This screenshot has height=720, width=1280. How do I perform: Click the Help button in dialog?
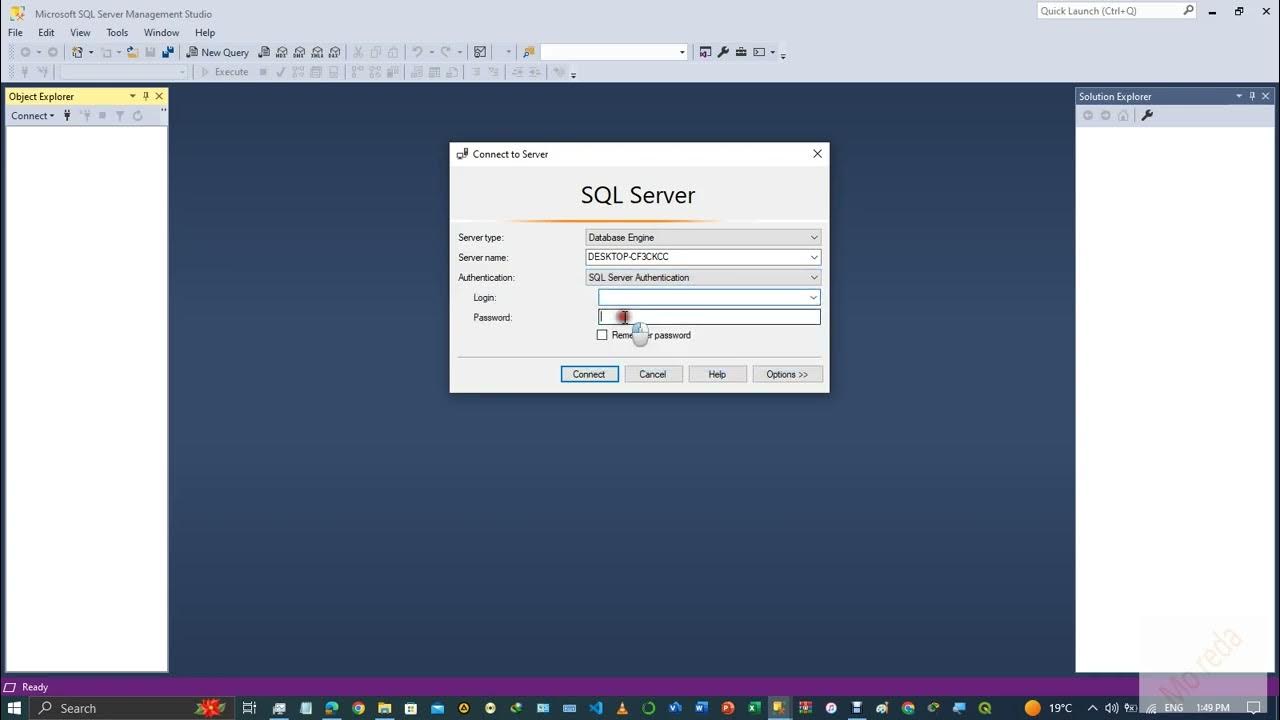pyautogui.click(x=717, y=374)
